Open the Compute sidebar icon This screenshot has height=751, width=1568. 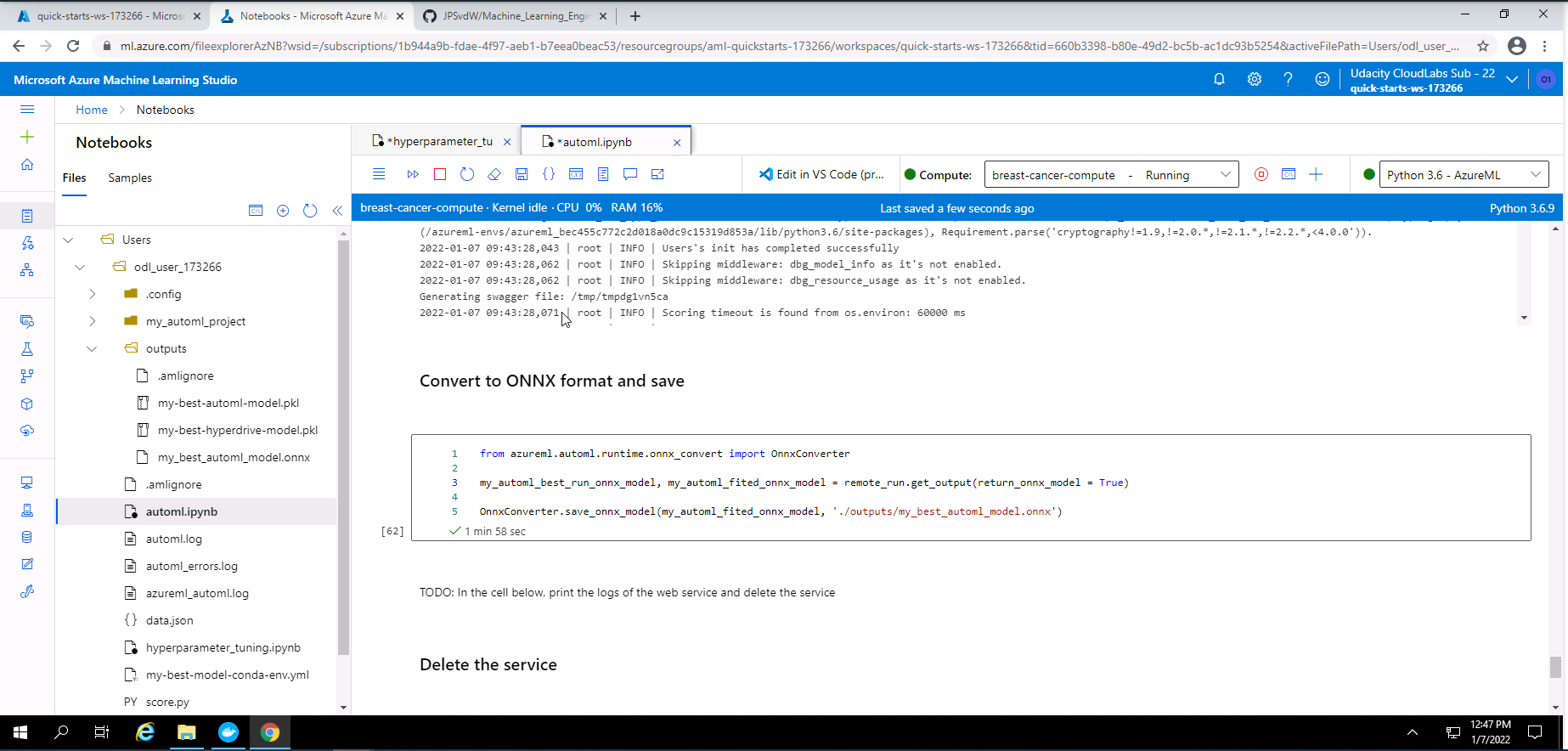click(x=27, y=483)
